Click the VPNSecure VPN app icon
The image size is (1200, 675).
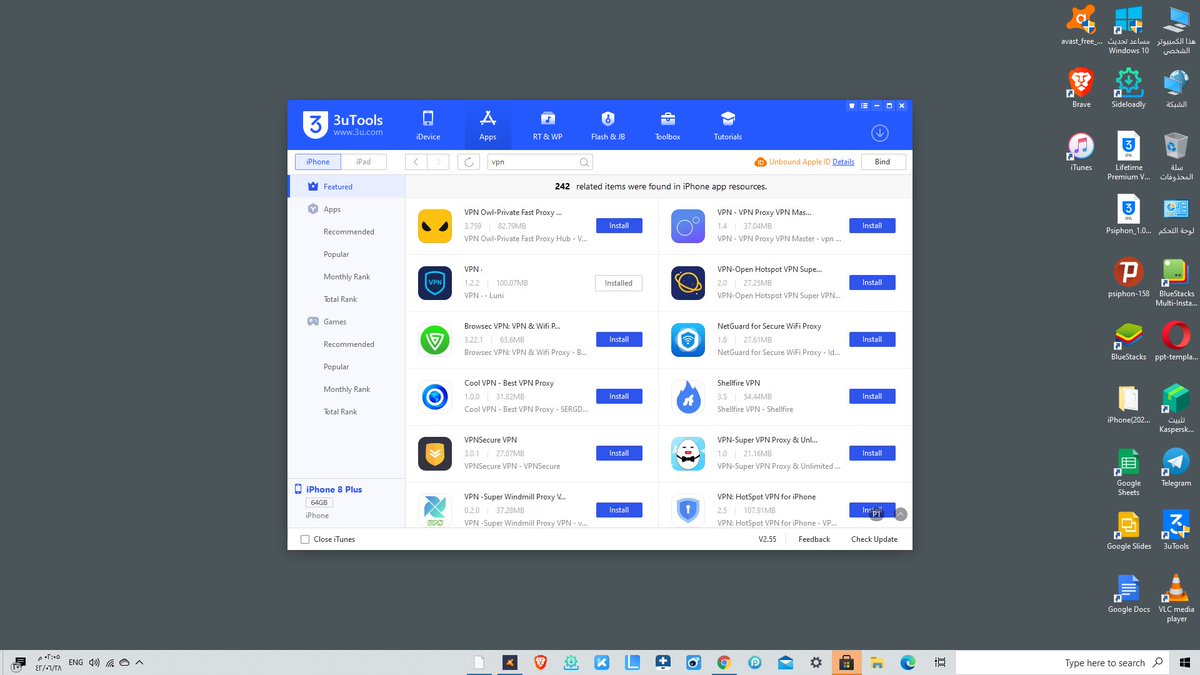435,454
